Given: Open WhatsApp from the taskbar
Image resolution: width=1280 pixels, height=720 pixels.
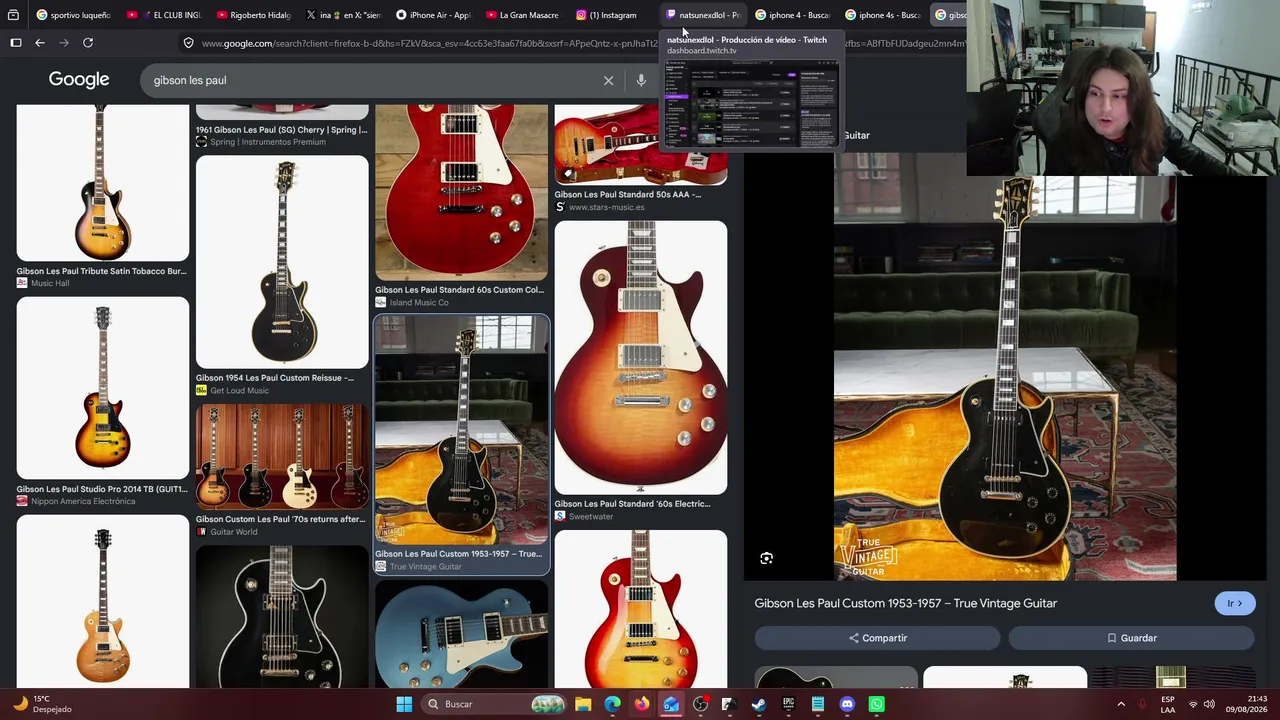Looking at the screenshot, I should (x=877, y=704).
